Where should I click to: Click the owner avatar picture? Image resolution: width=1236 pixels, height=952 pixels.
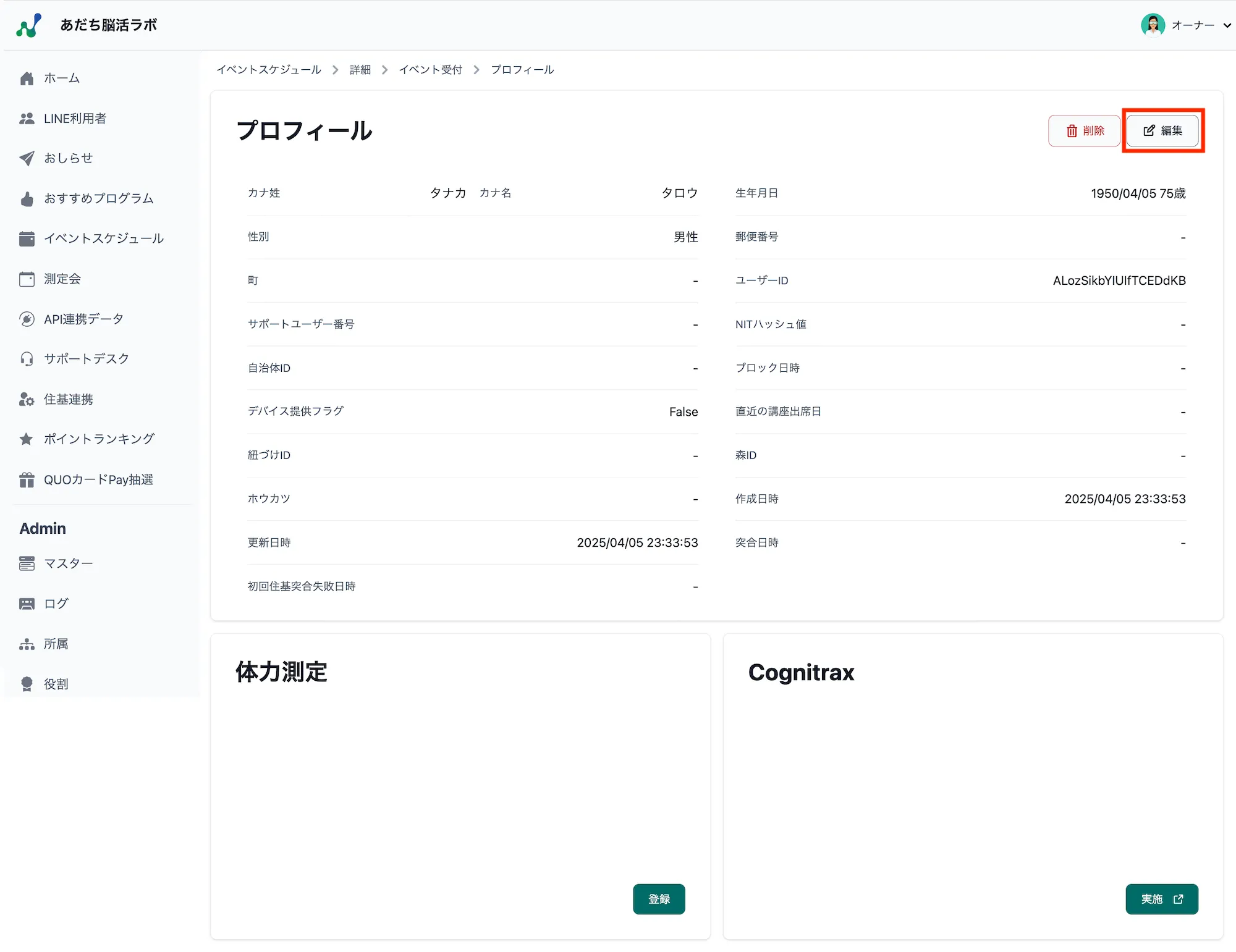(1153, 25)
